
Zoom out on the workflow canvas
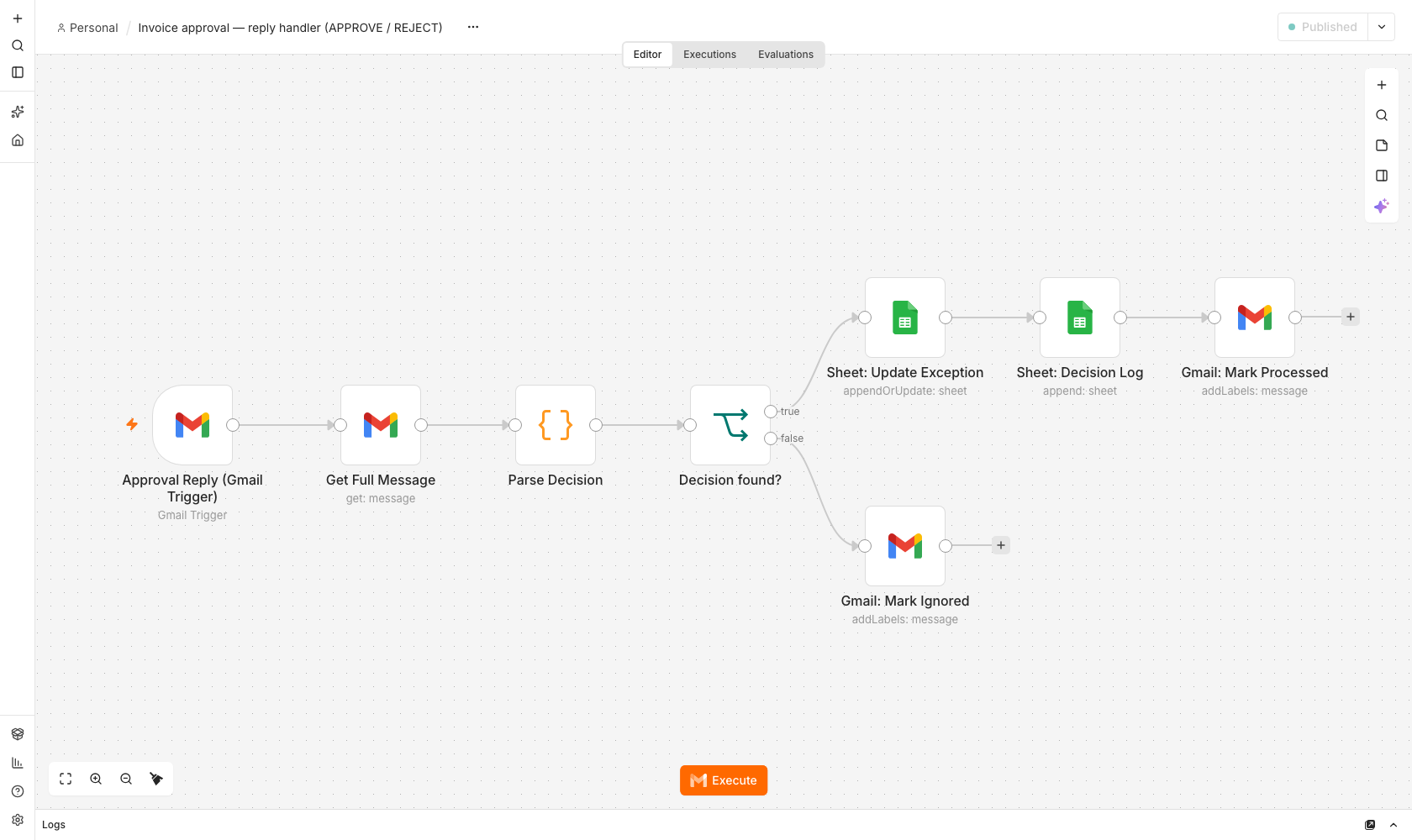(x=126, y=779)
